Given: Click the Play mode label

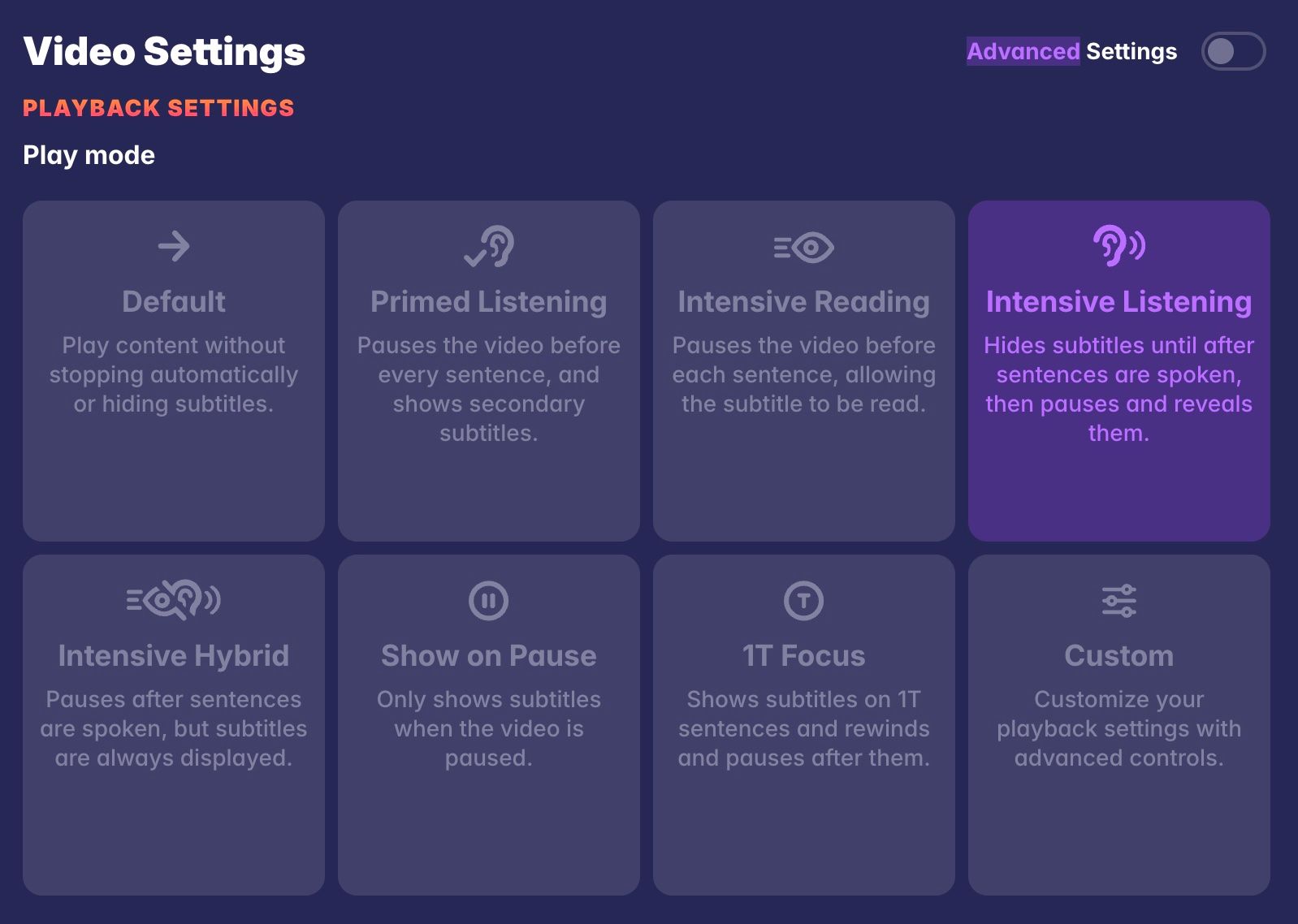Looking at the screenshot, I should pyautogui.click(x=89, y=154).
